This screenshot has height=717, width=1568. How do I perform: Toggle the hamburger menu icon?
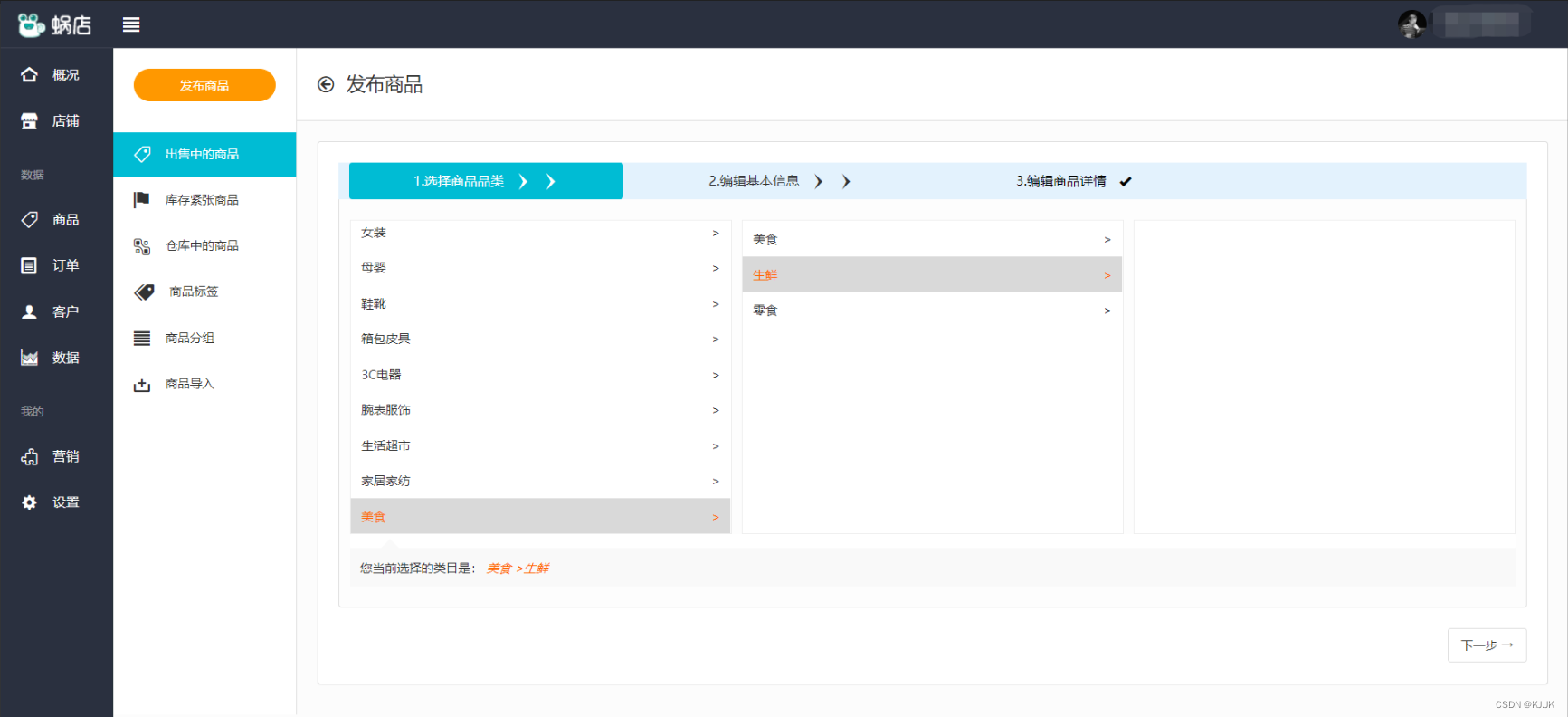(131, 24)
